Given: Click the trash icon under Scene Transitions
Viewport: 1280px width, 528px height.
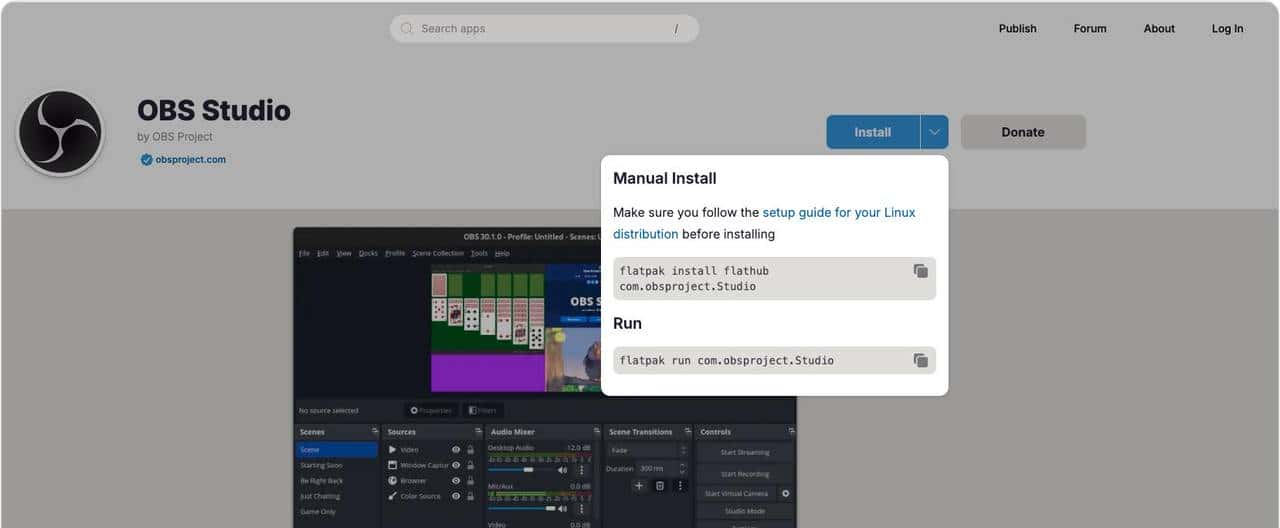Looking at the screenshot, I should click(x=660, y=486).
